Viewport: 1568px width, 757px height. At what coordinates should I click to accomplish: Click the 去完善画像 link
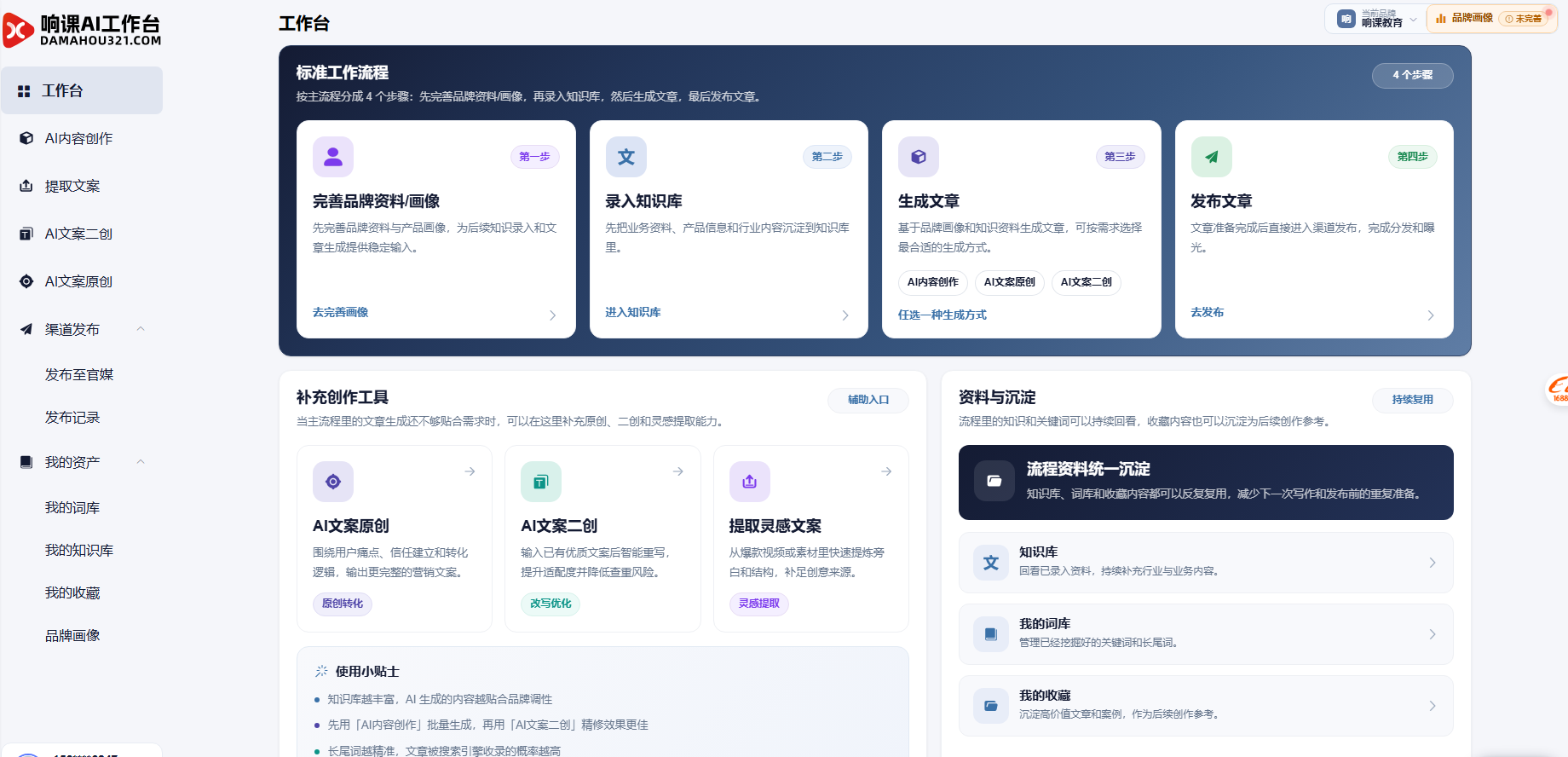pyautogui.click(x=340, y=312)
